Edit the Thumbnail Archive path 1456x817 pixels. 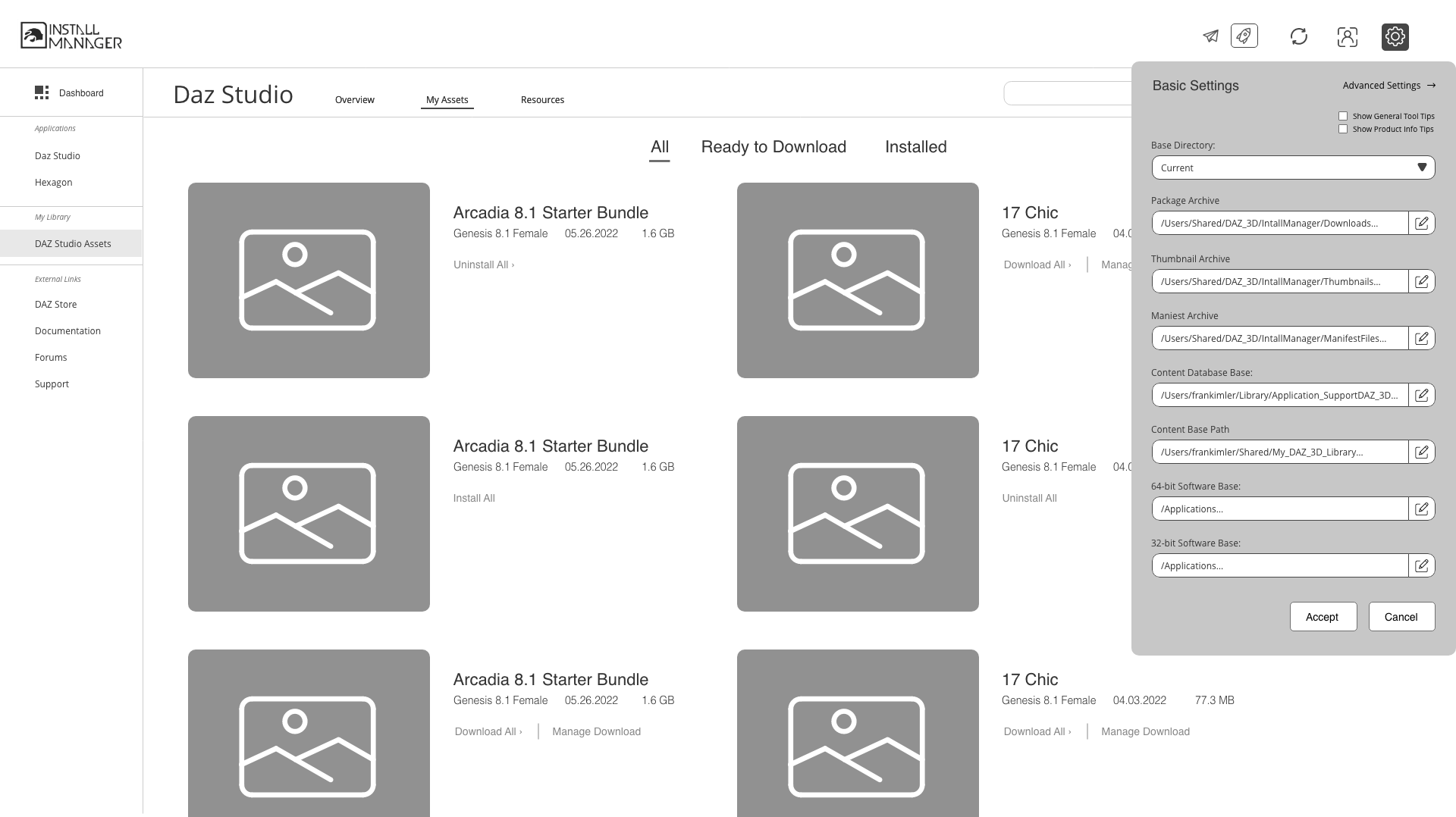click(x=1422, y=281)
